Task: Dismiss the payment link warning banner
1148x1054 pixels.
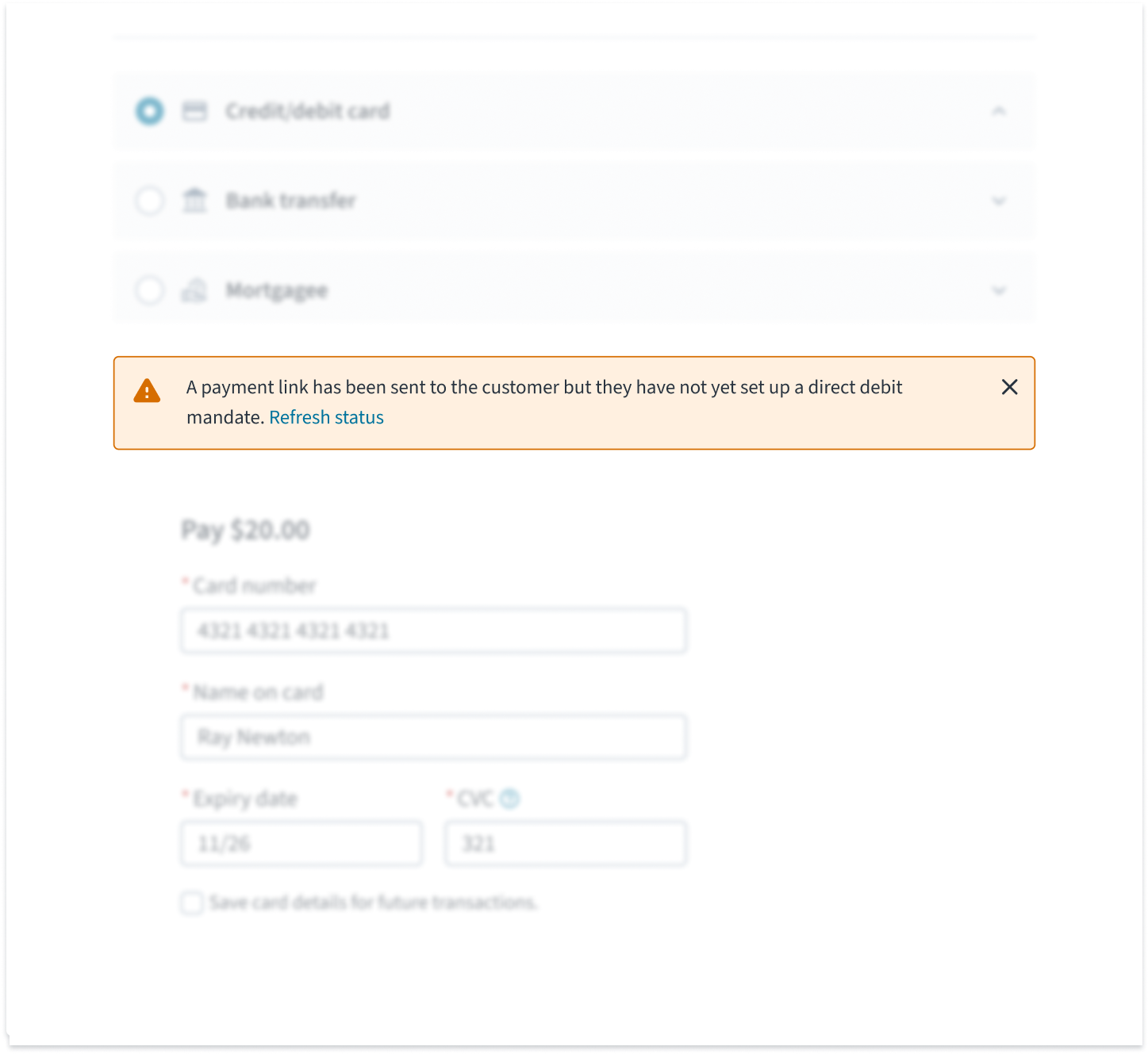Action: pyautogui.click(x=1009, y=388)
